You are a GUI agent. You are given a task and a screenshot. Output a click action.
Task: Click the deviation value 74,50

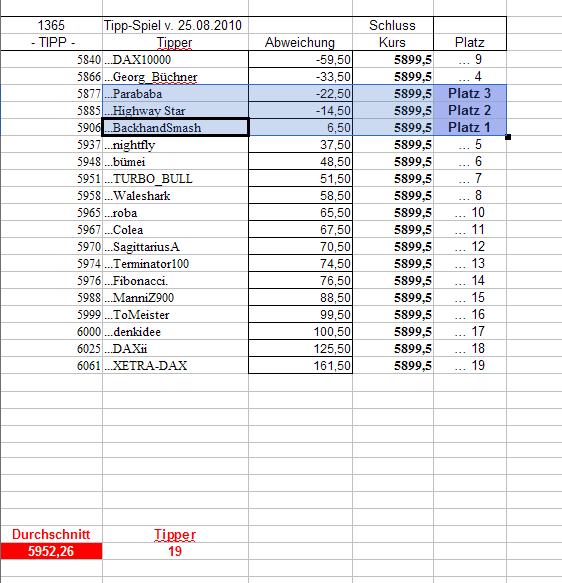coord(300,264)
